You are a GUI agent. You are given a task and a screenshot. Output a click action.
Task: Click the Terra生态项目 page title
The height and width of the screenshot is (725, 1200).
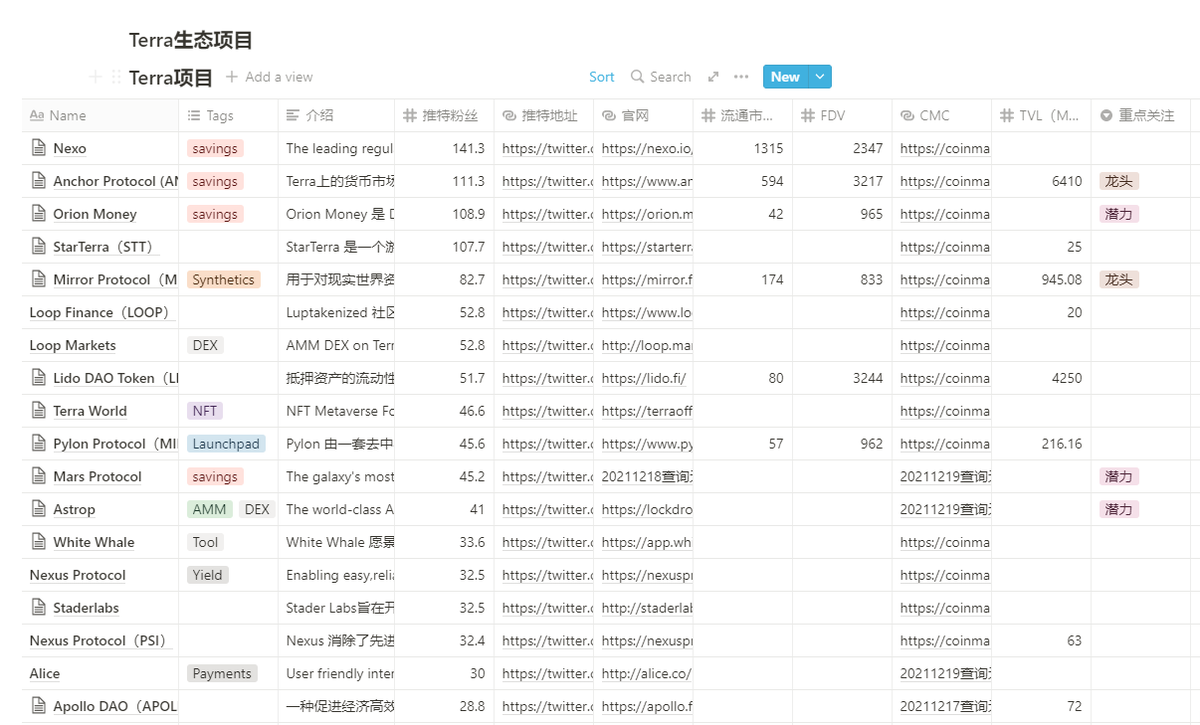coord(191,40)
